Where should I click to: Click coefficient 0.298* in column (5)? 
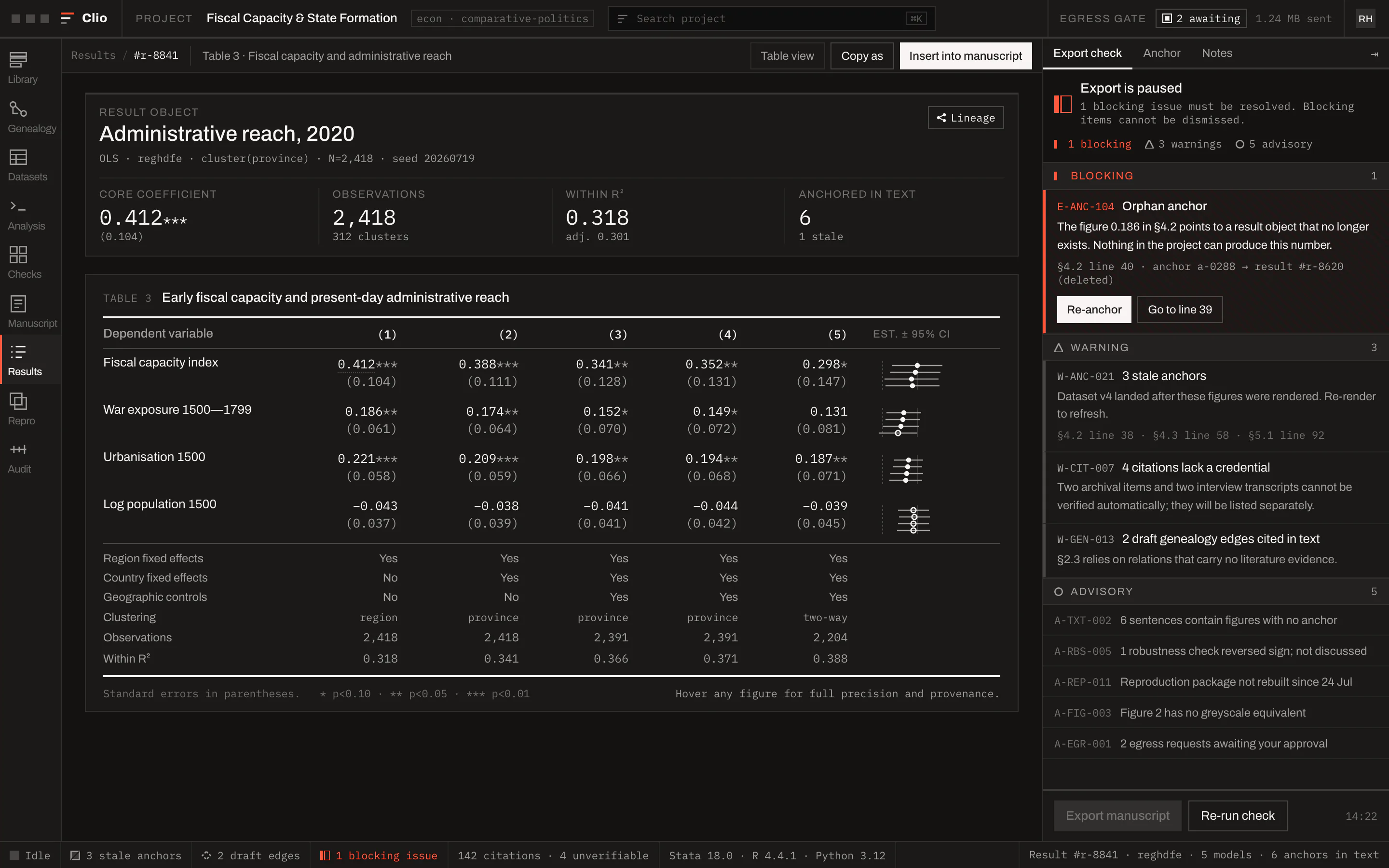point(825,365)
